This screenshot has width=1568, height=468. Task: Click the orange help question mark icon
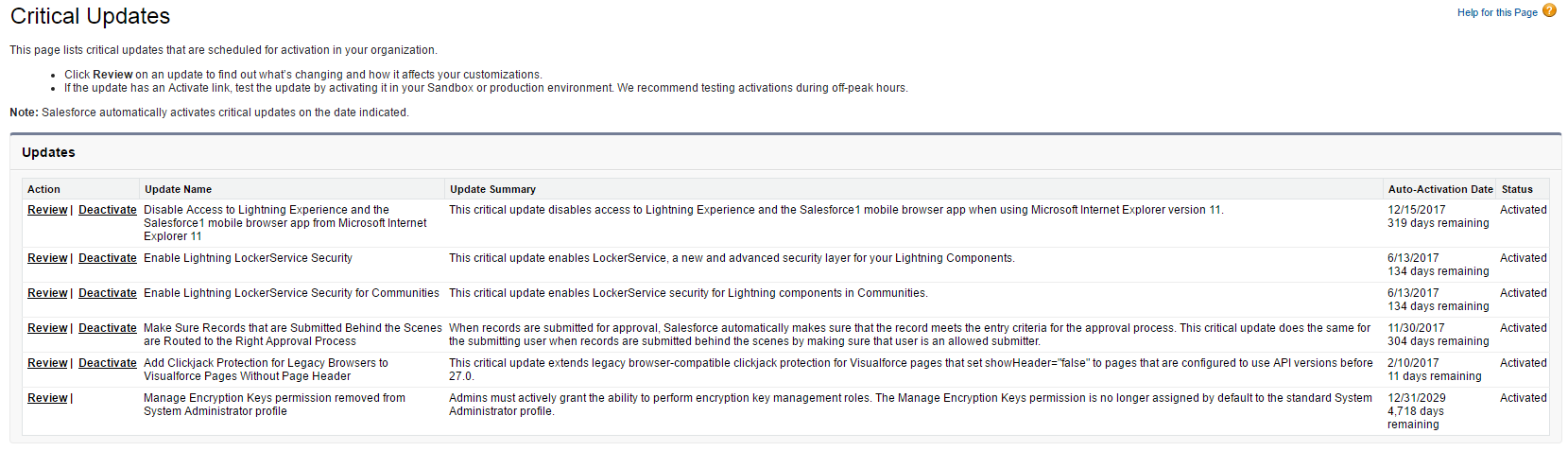tap(1549, 11)
